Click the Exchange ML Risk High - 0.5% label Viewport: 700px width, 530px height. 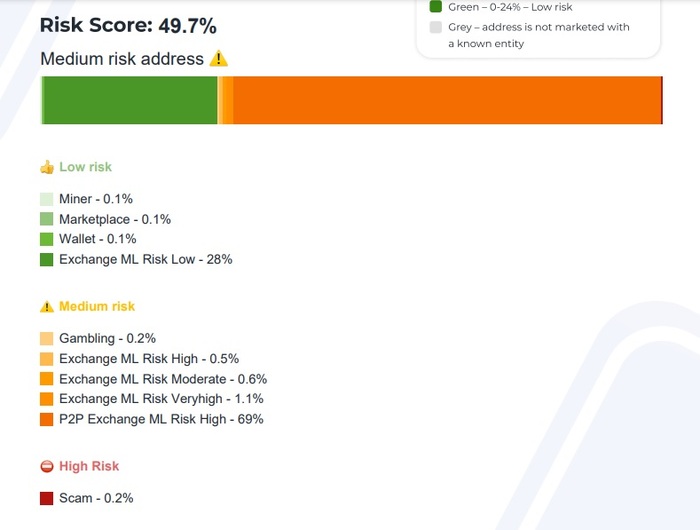point(149,359)
